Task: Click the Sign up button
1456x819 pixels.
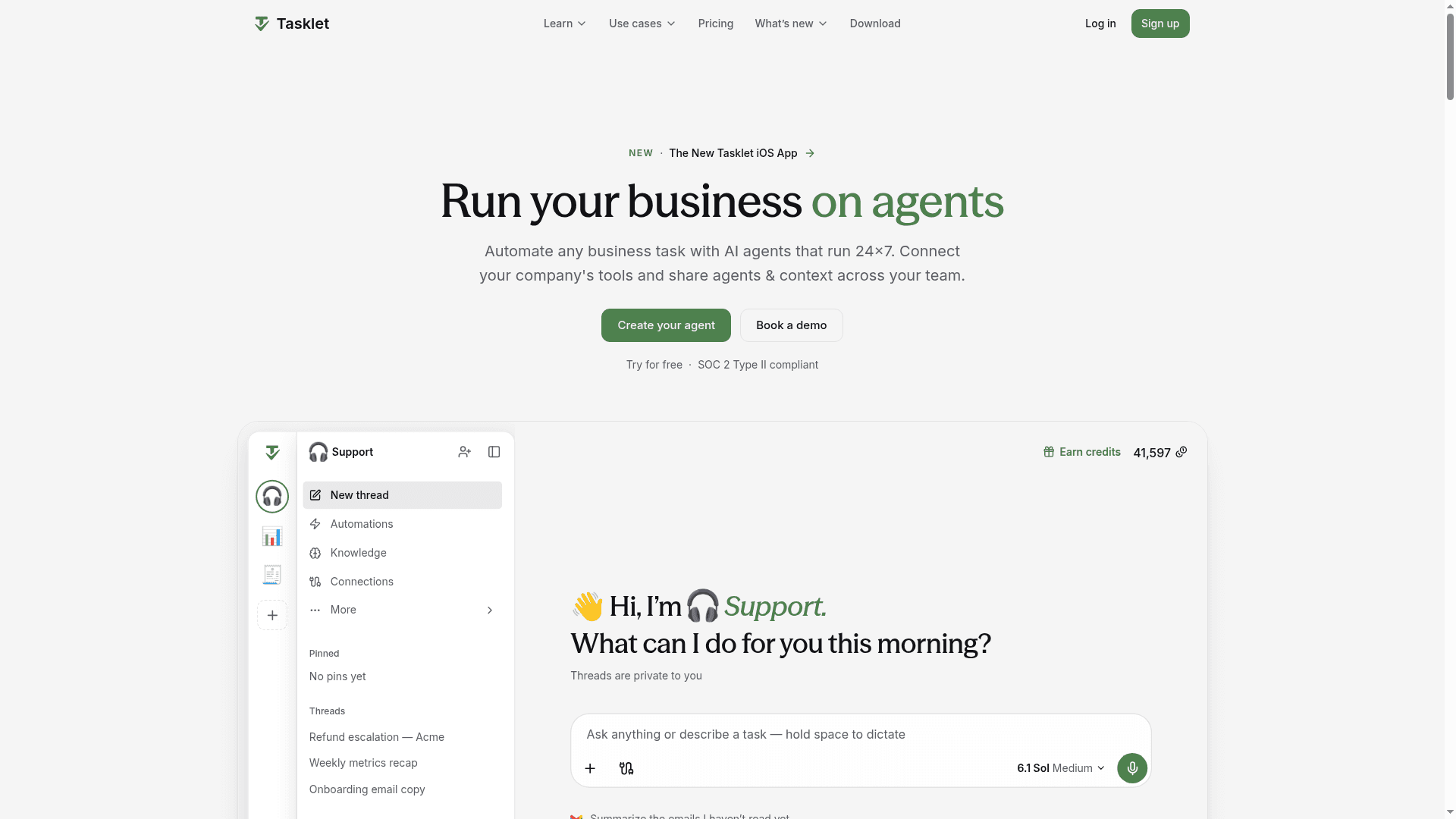Action: [x=1160, y=24]
